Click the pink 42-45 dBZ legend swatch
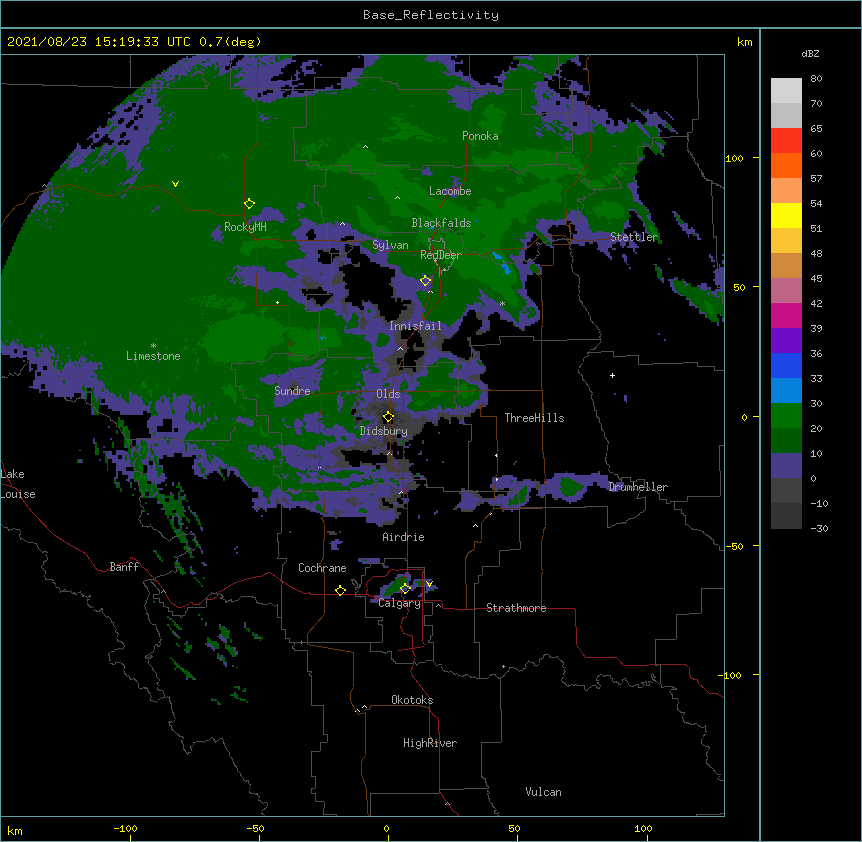 (x=786, y=290)
